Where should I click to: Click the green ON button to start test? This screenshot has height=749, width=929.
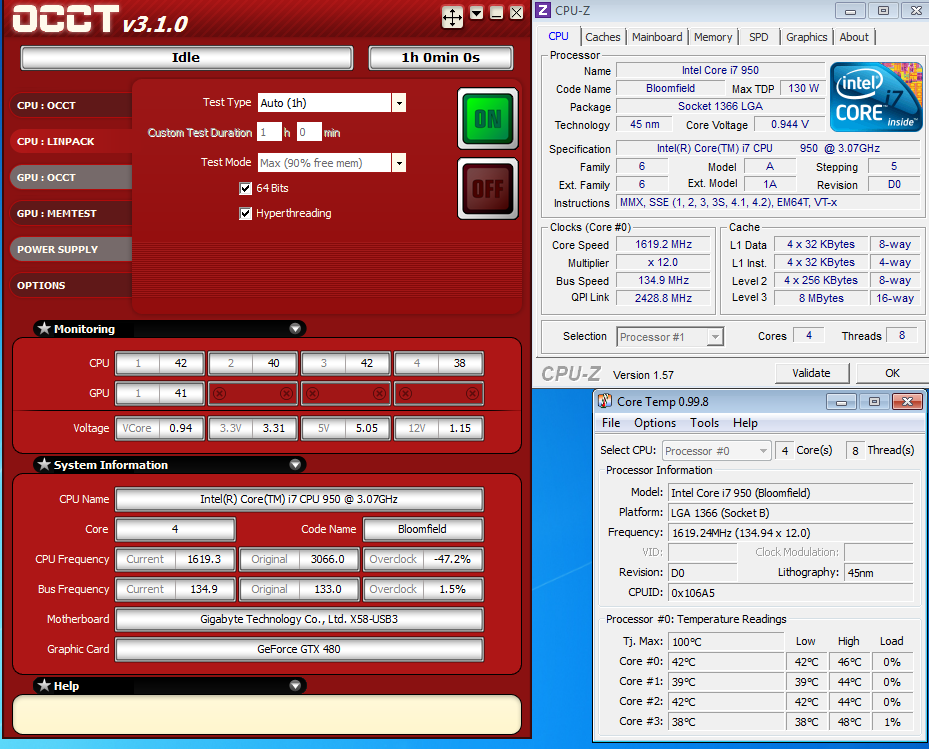pos(488,119)
